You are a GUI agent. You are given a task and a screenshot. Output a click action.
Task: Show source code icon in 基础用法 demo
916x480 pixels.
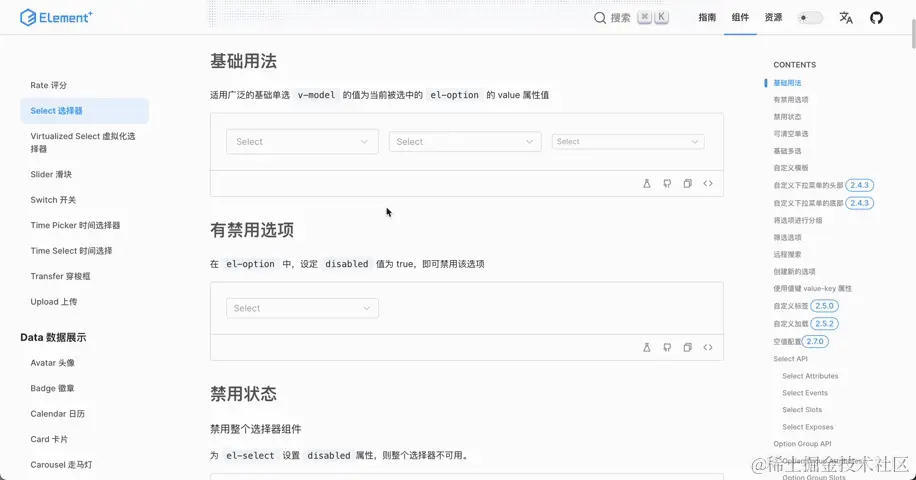click(708, 183)
